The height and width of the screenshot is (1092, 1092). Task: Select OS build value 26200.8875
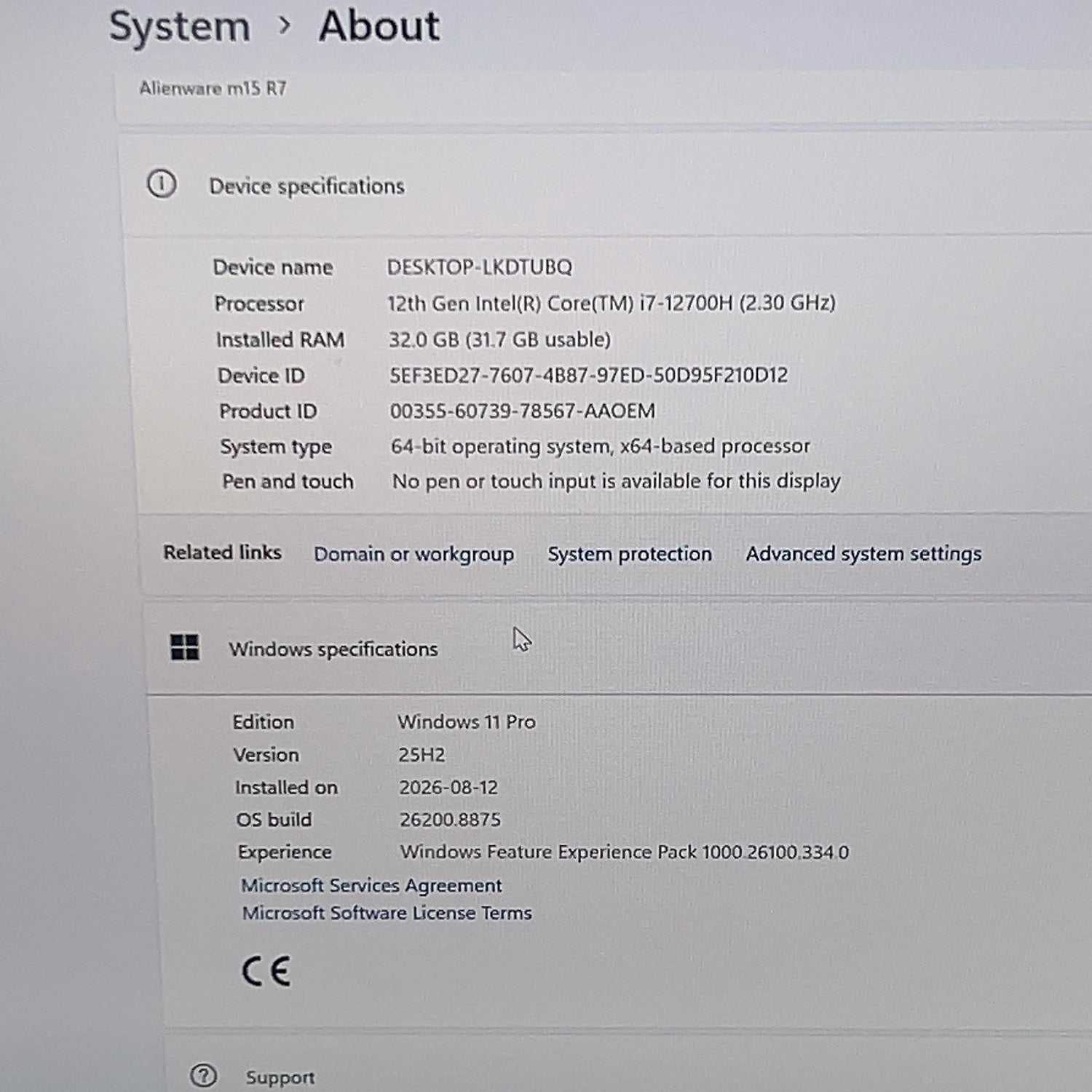tap(450, 820)
